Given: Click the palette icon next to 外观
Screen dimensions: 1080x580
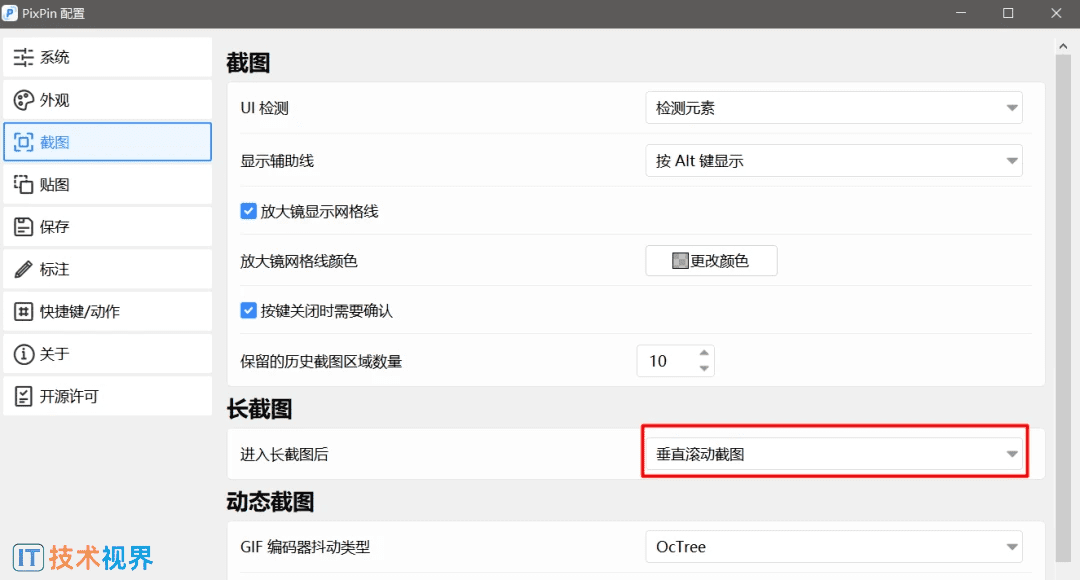Looking at the screenshot, I should tap(23, 100).
